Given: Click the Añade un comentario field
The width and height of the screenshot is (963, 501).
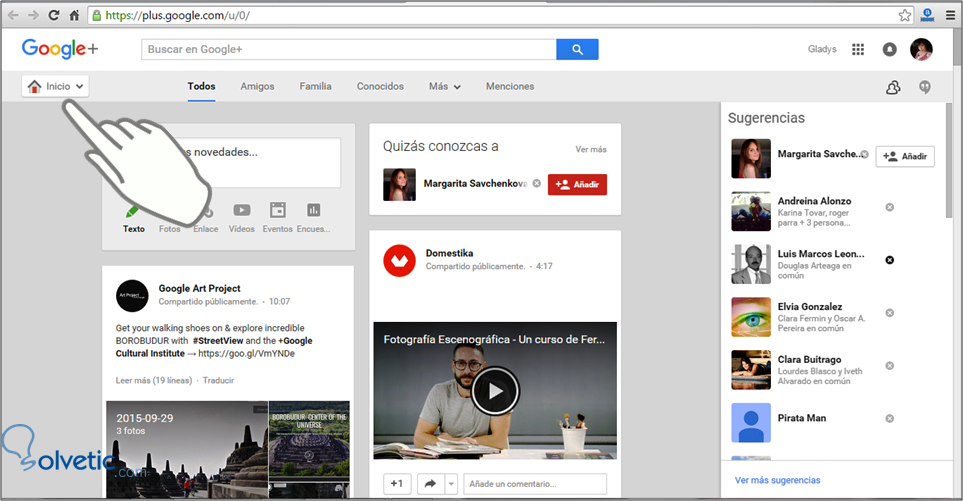Looking at the screenshot, I should (x=535, y=484).
